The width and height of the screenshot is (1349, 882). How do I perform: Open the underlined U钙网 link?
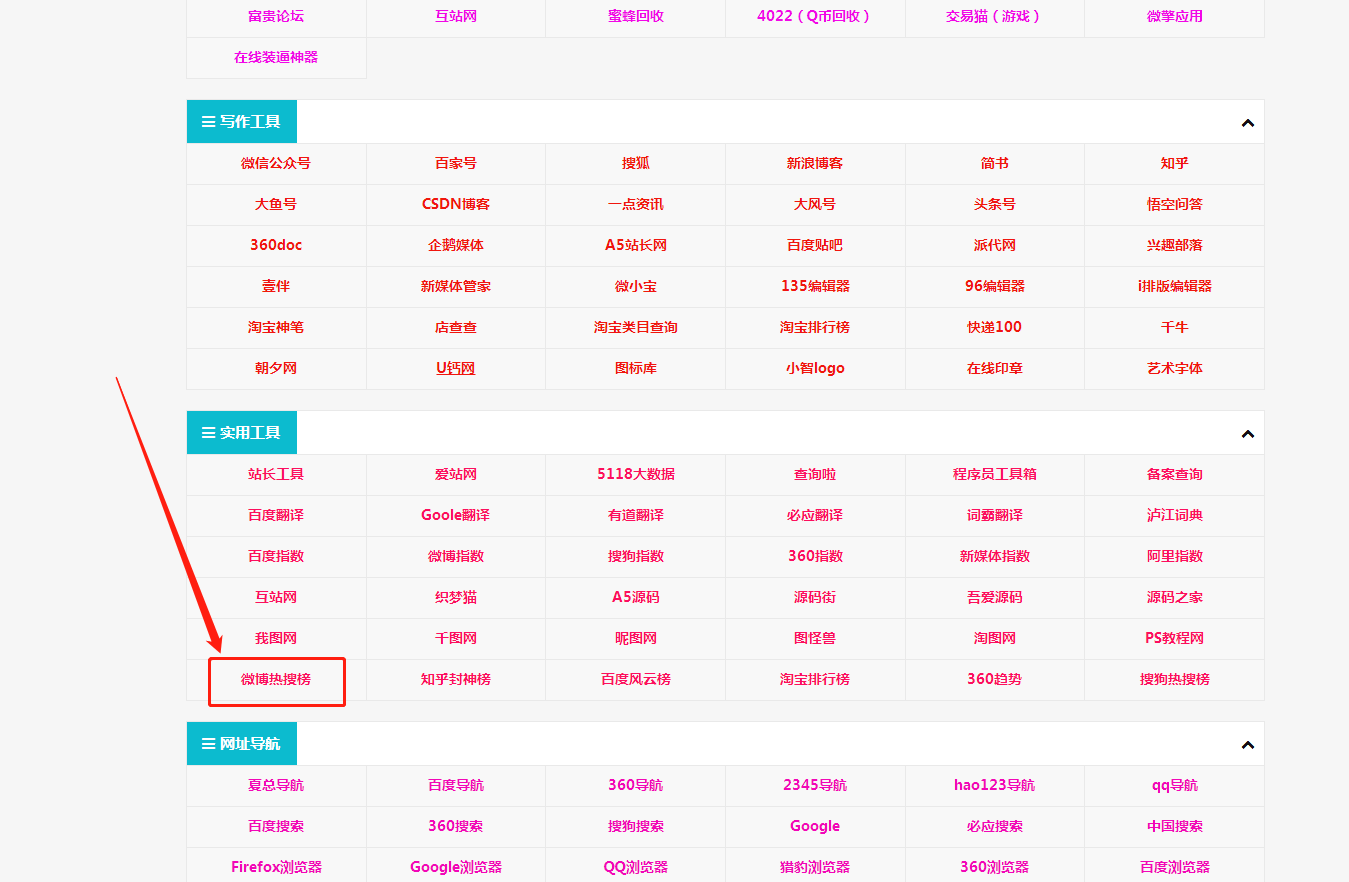click(x=456, y=368)
